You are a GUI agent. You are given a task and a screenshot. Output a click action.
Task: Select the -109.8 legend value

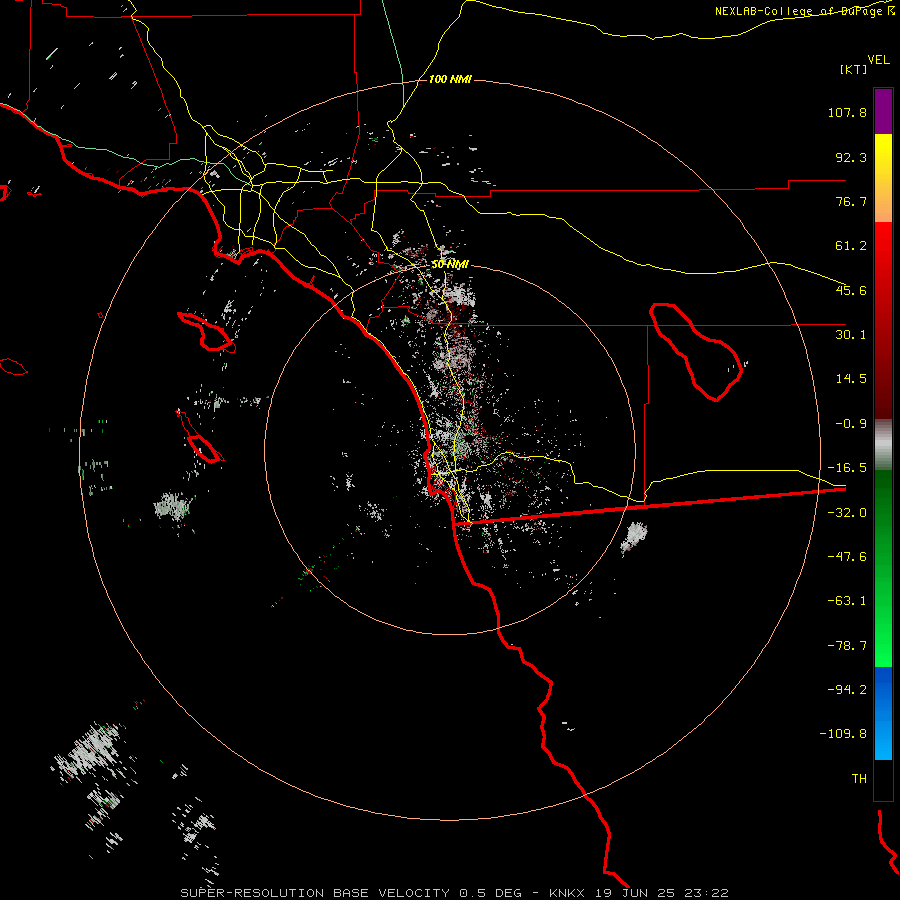pyautogui.click(x=843, y=734)
